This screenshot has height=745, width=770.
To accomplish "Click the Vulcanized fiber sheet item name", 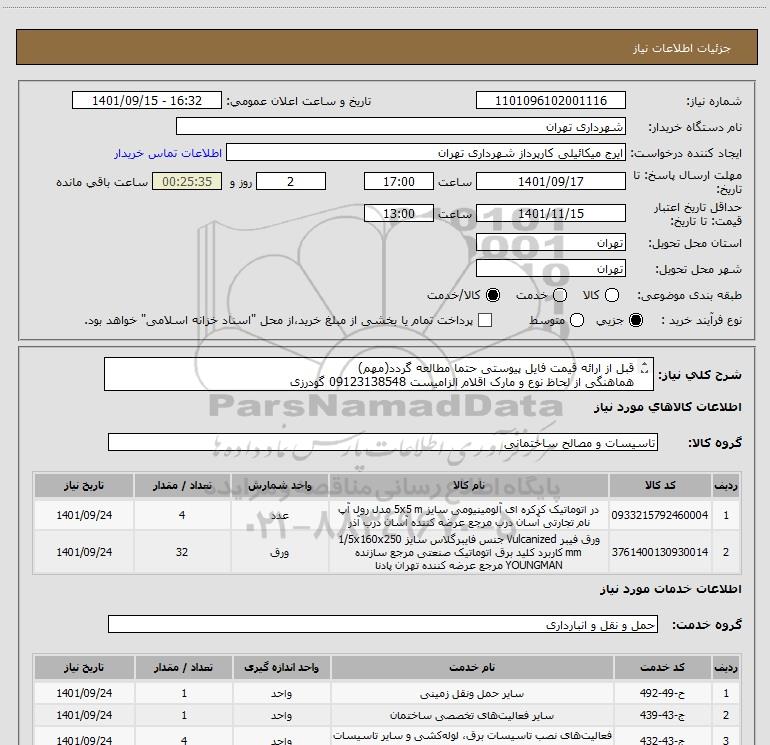I will coord(468,552).
